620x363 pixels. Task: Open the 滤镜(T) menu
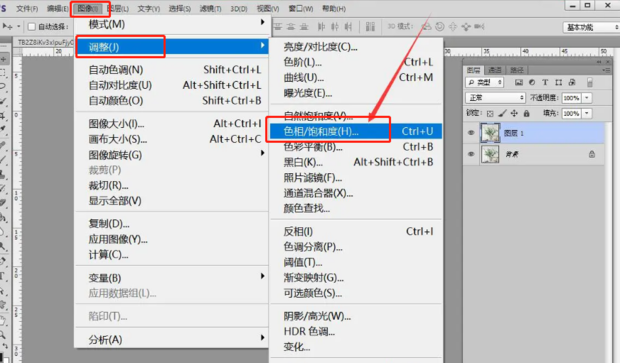[210, 8]
